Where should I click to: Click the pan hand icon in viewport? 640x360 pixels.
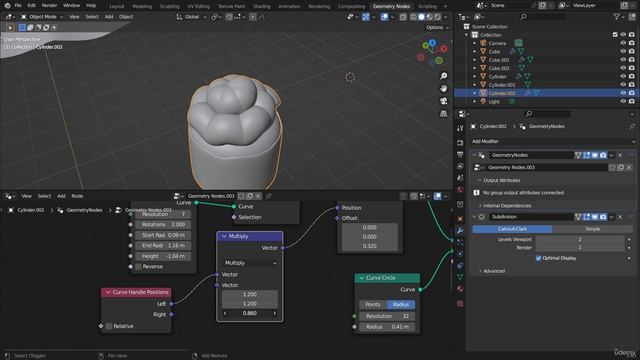tap(443, 89)
